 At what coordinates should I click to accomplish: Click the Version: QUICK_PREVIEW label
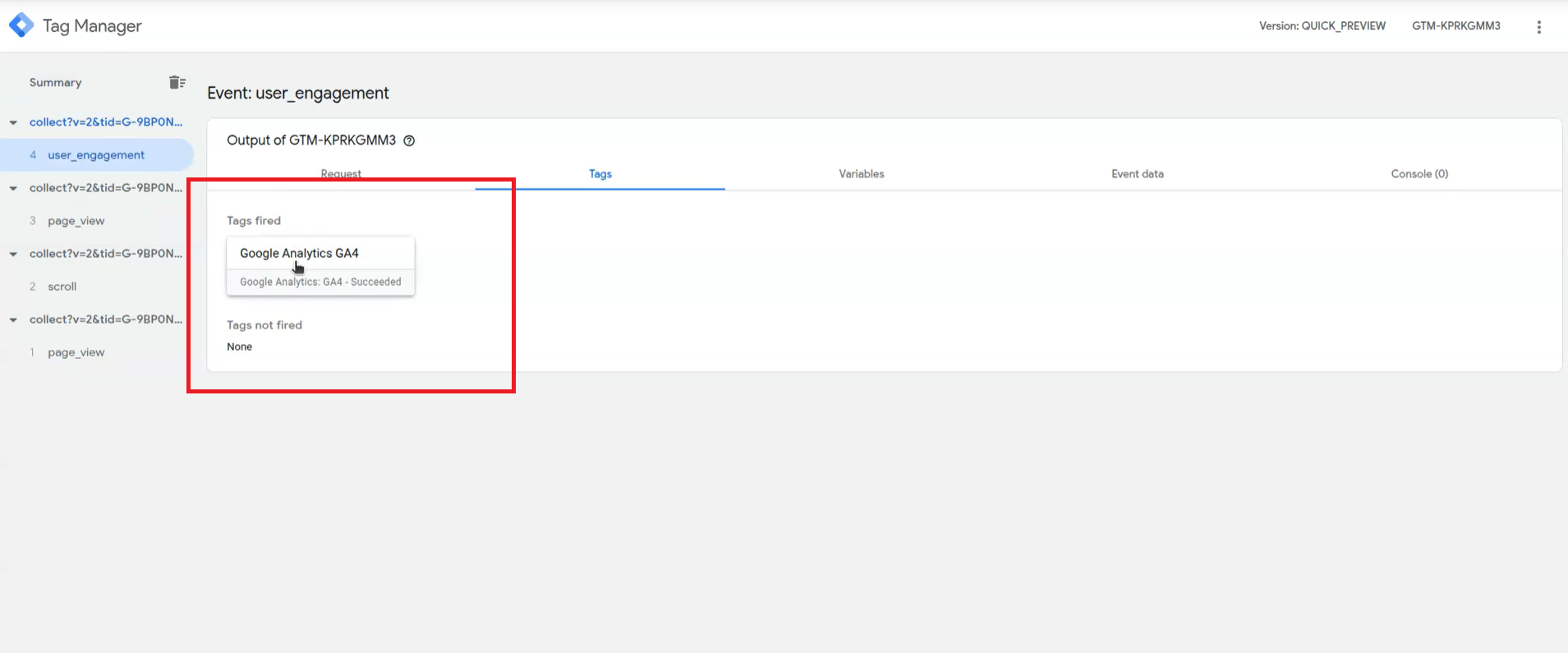(x=1322, y=25)
